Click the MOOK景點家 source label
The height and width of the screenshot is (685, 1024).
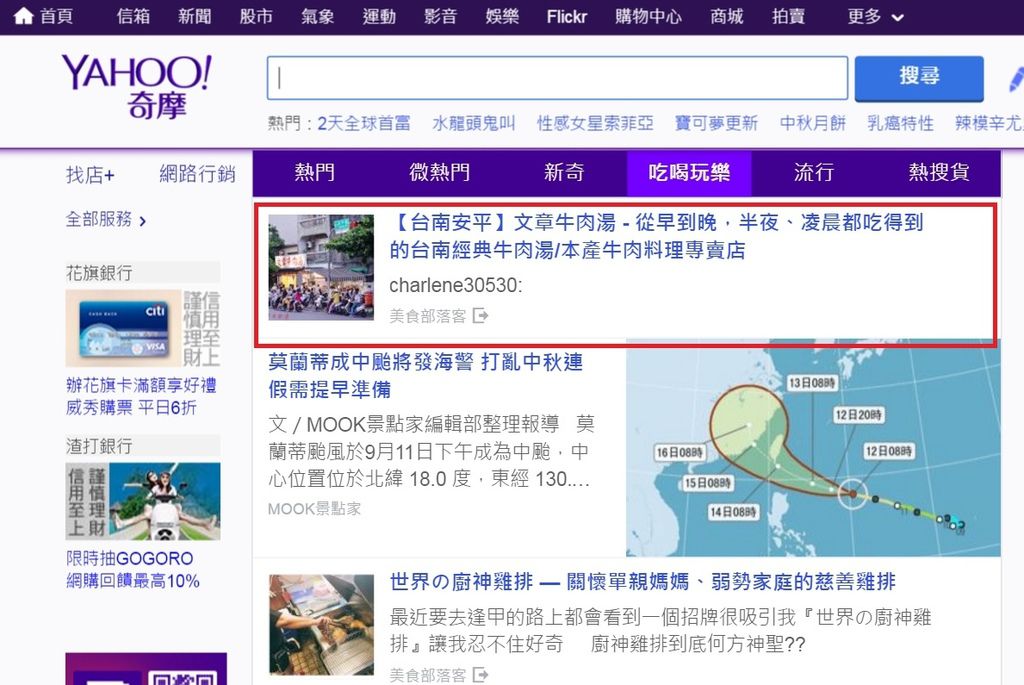[x=314, y=509]
